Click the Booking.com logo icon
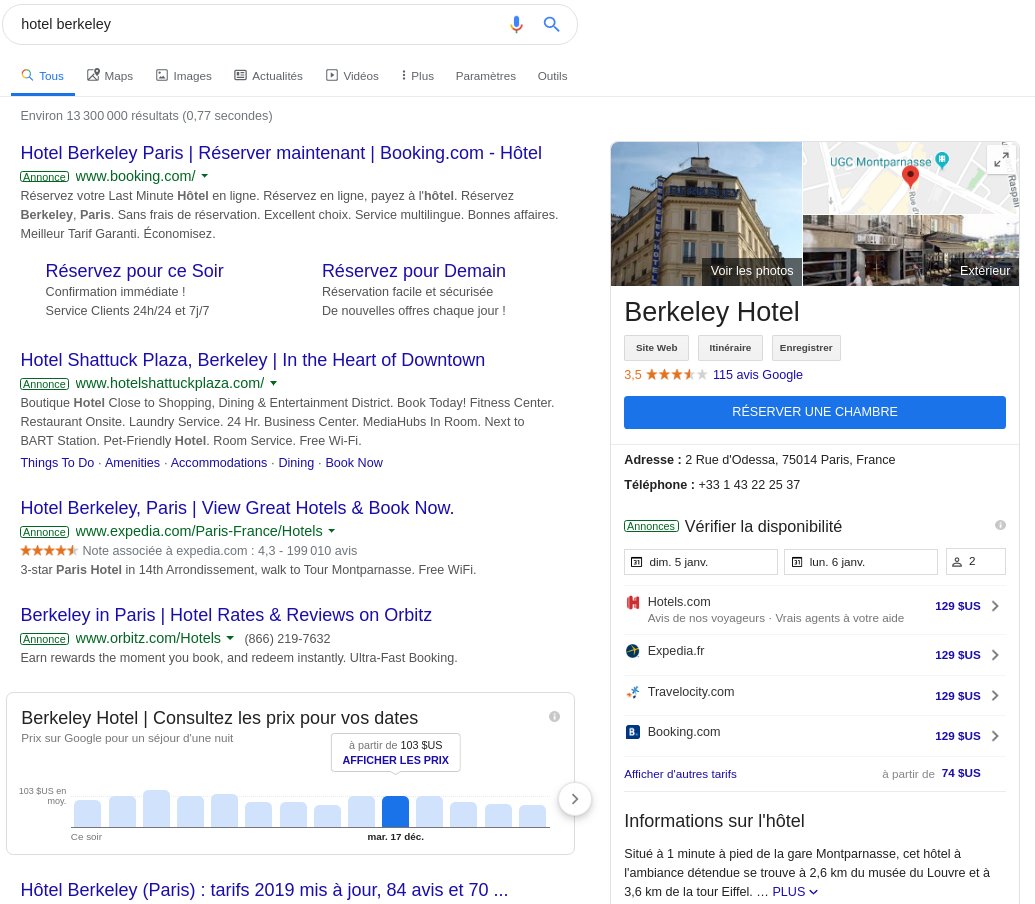This screenshot has height=904, width=1035. click(x=632, y=732)
